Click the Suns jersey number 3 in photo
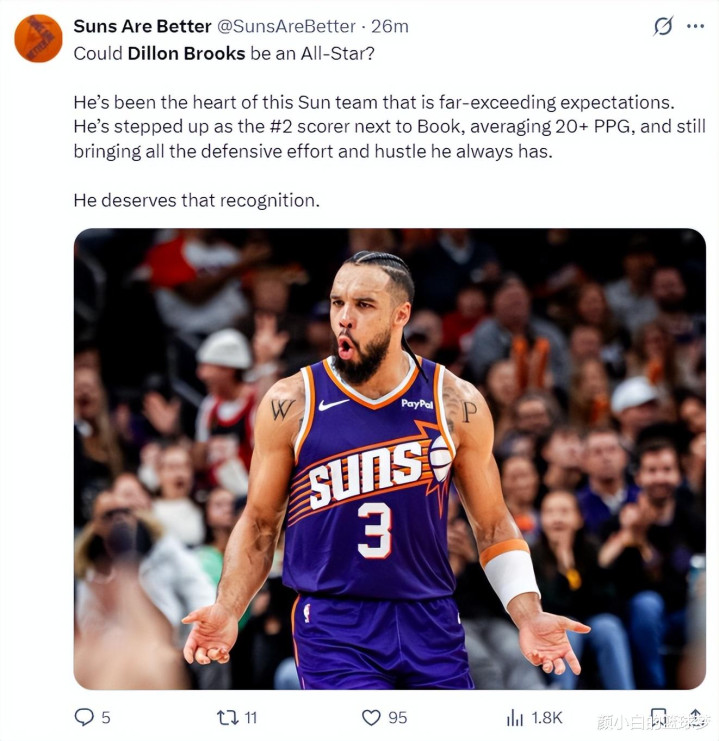719x741 pixels. click(374, 530)
